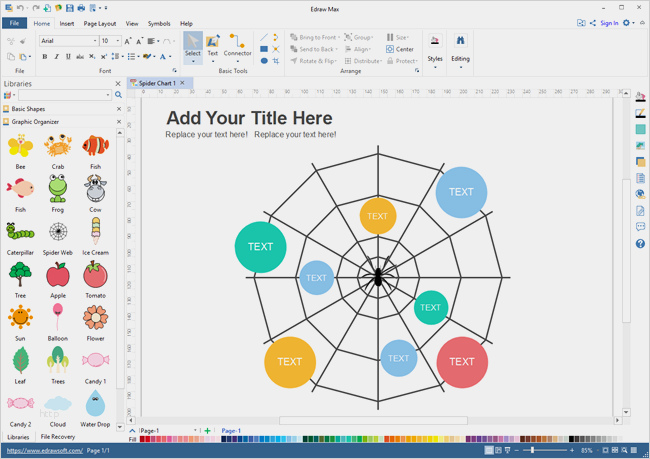Add the Sun shape from library
Viewport: 650px width, 459px height.
click(20, 323)
